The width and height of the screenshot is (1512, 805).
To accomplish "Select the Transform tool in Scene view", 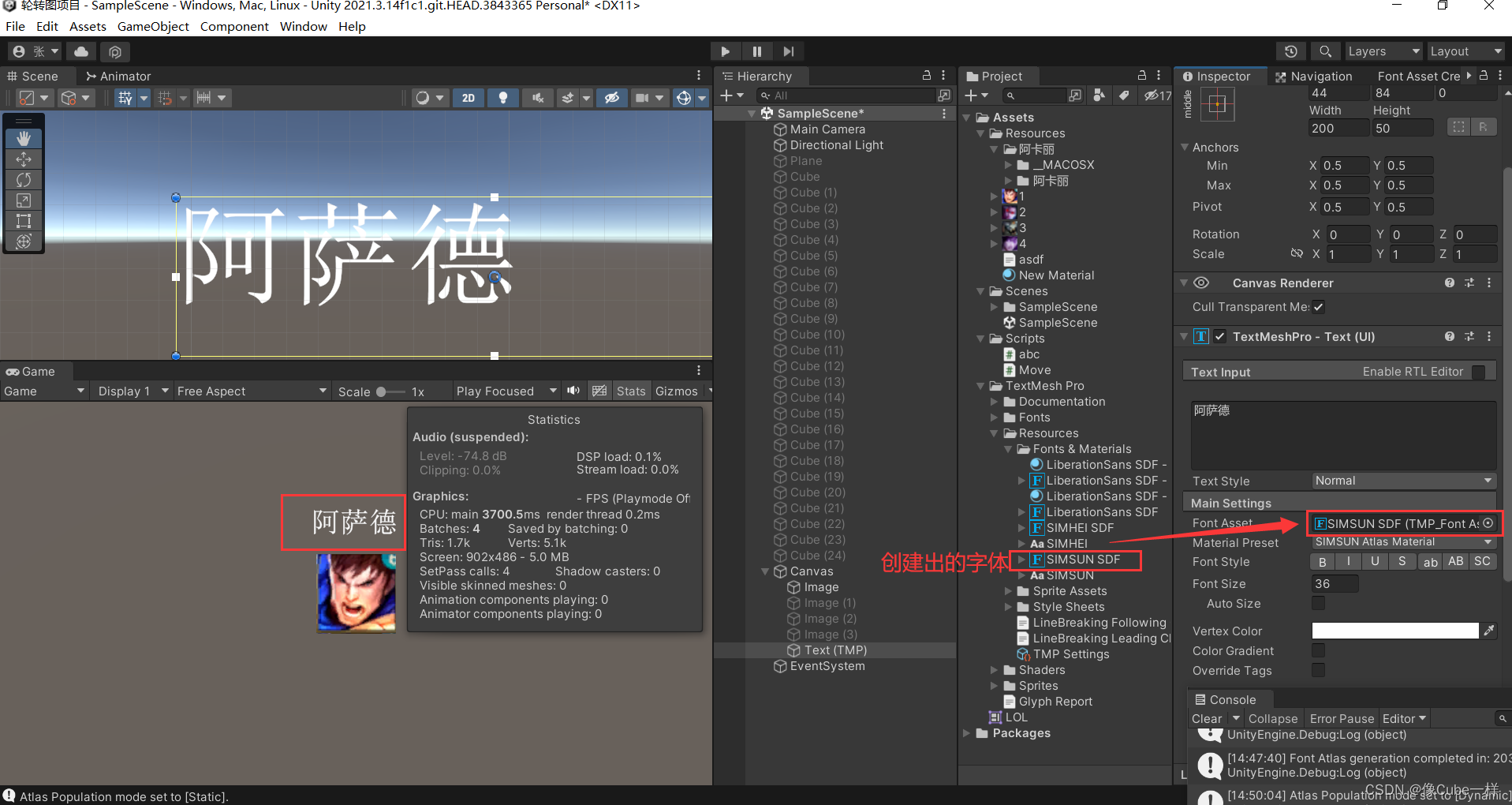I will 24,241.
